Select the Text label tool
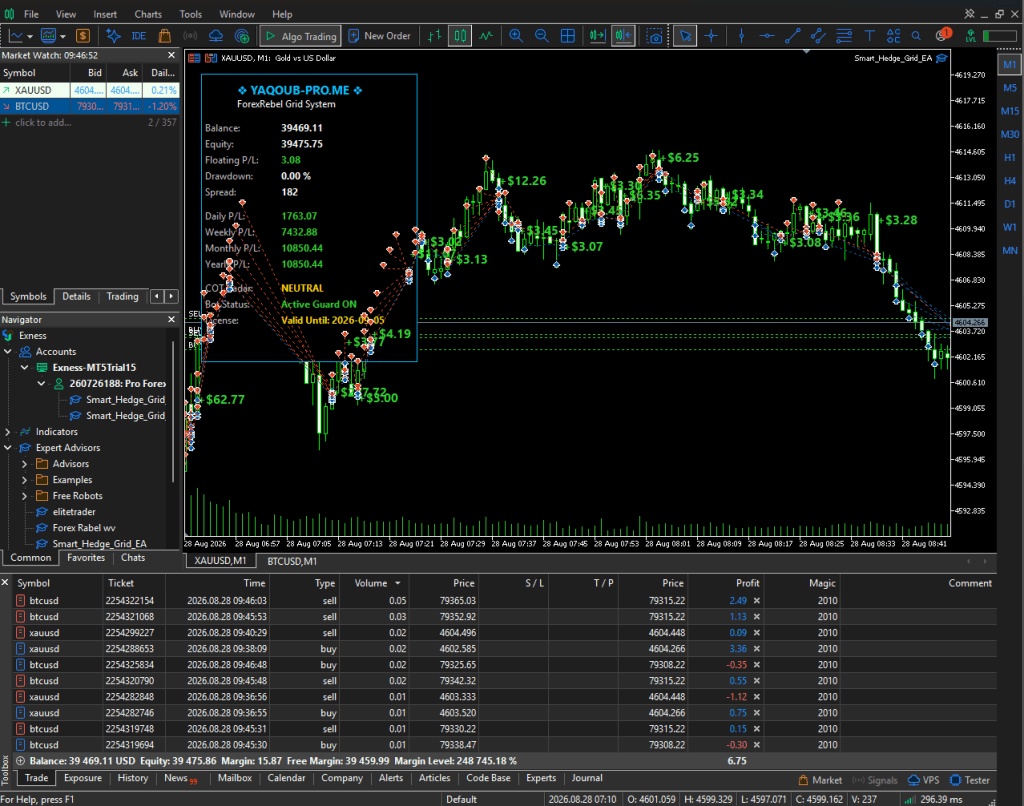This screenshot has width=1024, height=806. click(x=869, y=36)
